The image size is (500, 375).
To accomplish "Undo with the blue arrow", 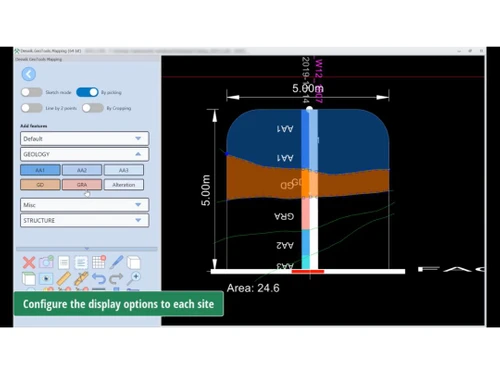I will pos(99,278).
